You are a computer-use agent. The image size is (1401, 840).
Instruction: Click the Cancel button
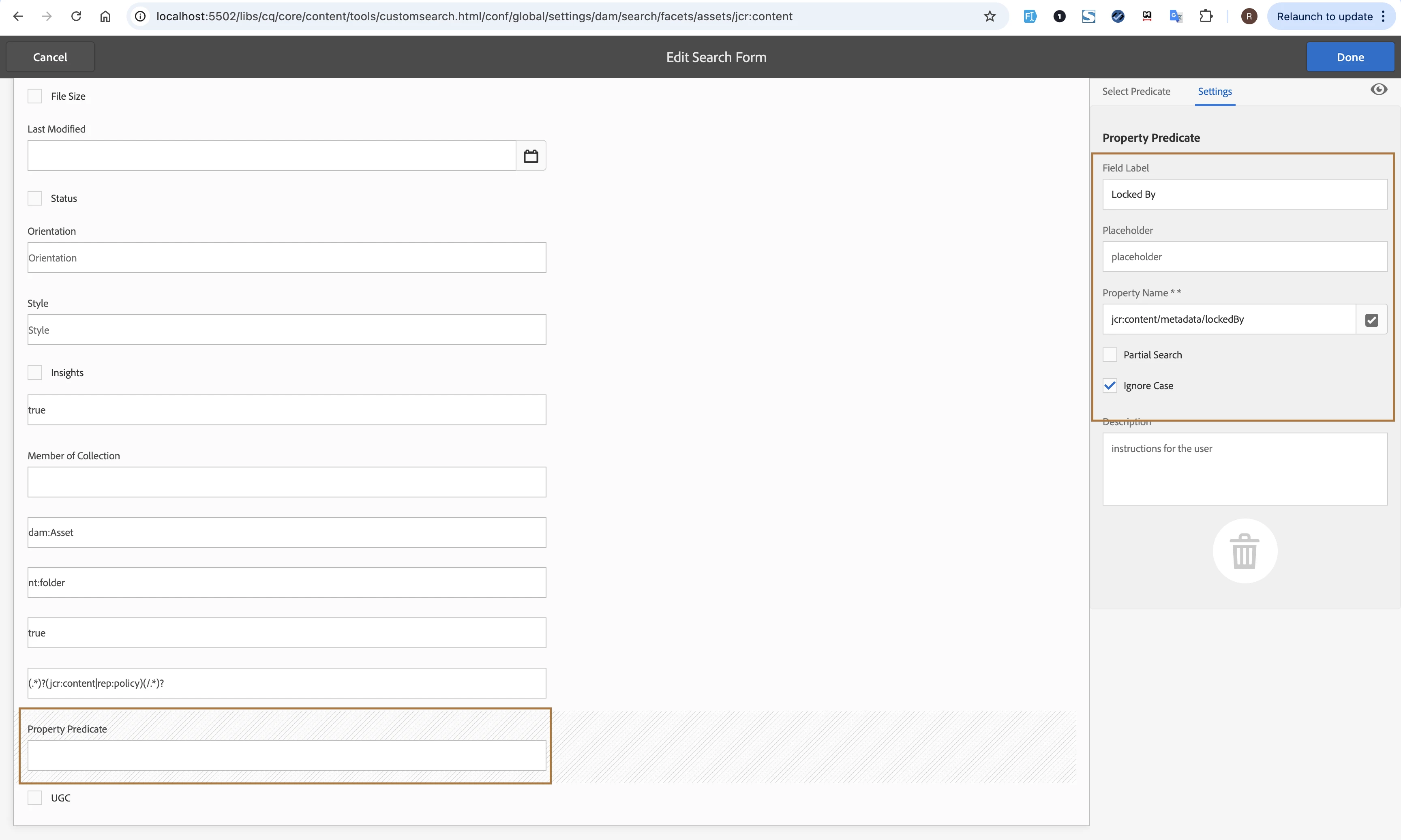click(50, 57)
